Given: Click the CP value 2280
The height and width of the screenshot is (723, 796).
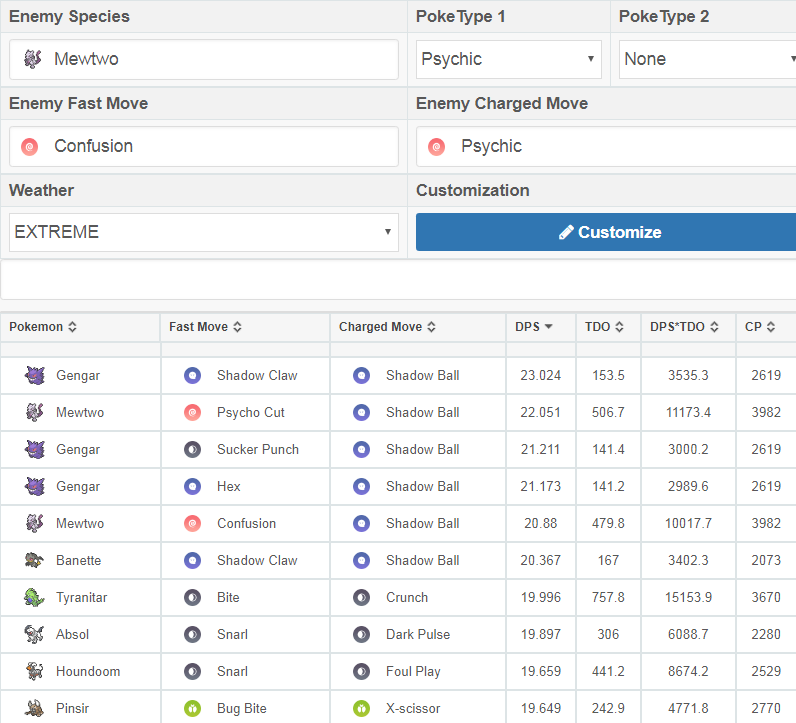Looking at the screenshot, I should 766,635.
